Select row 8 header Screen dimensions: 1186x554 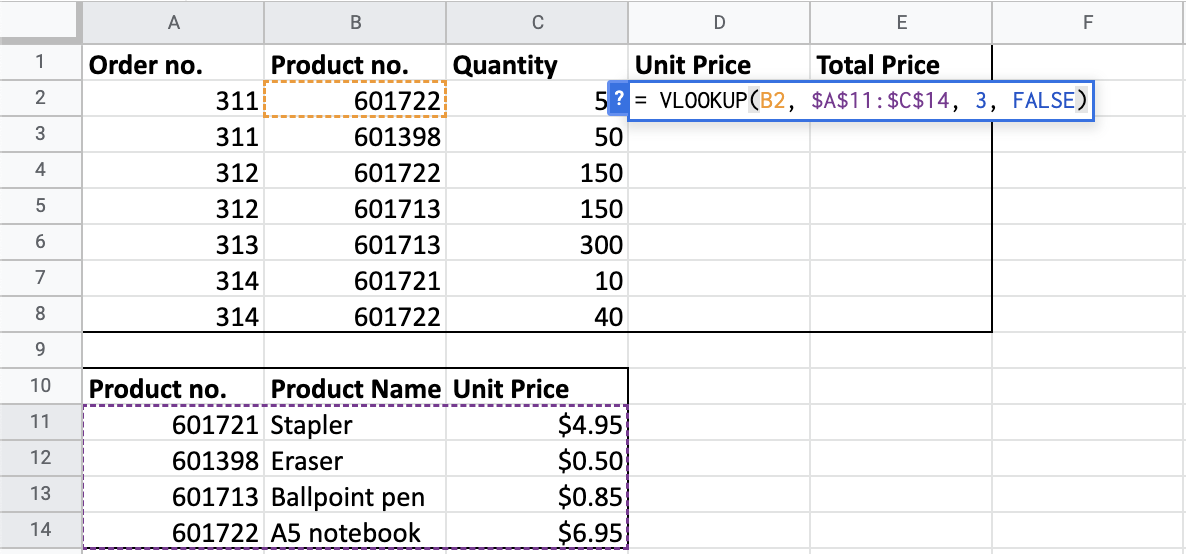(x=40, y=314)
